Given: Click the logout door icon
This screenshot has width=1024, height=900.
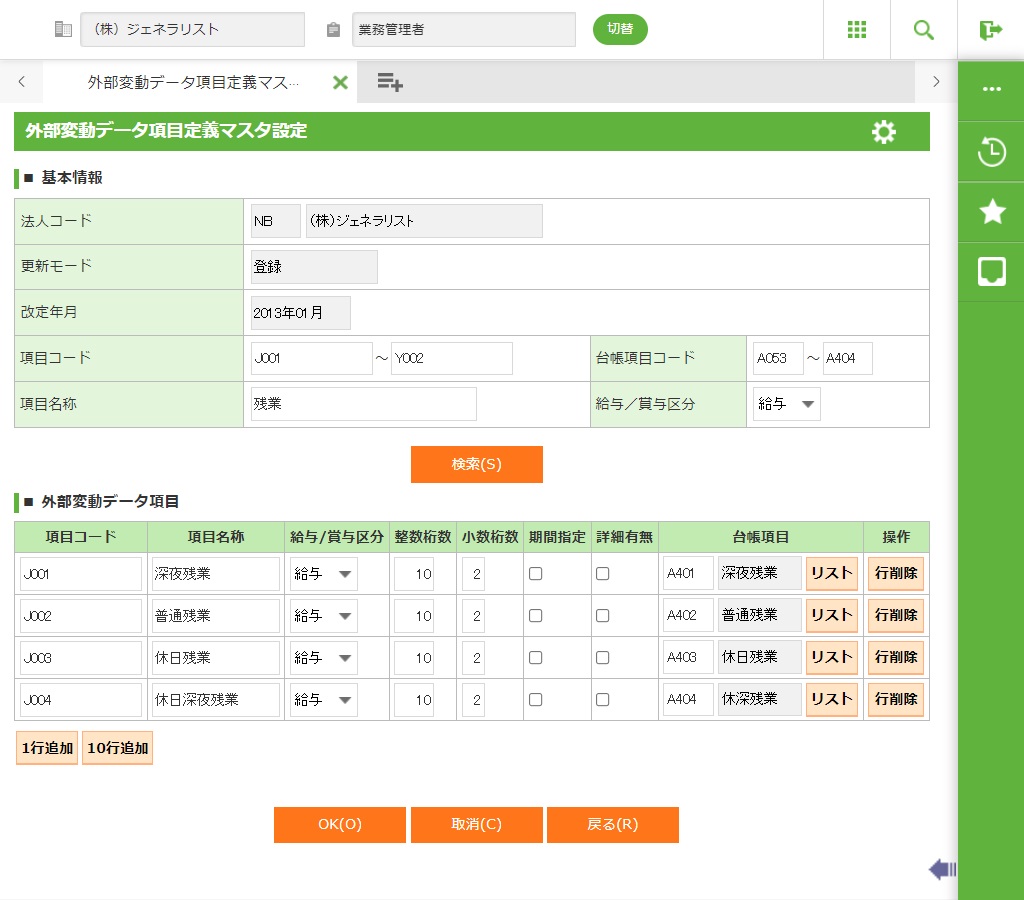Looking at the screenshot, I should (990, 30).
